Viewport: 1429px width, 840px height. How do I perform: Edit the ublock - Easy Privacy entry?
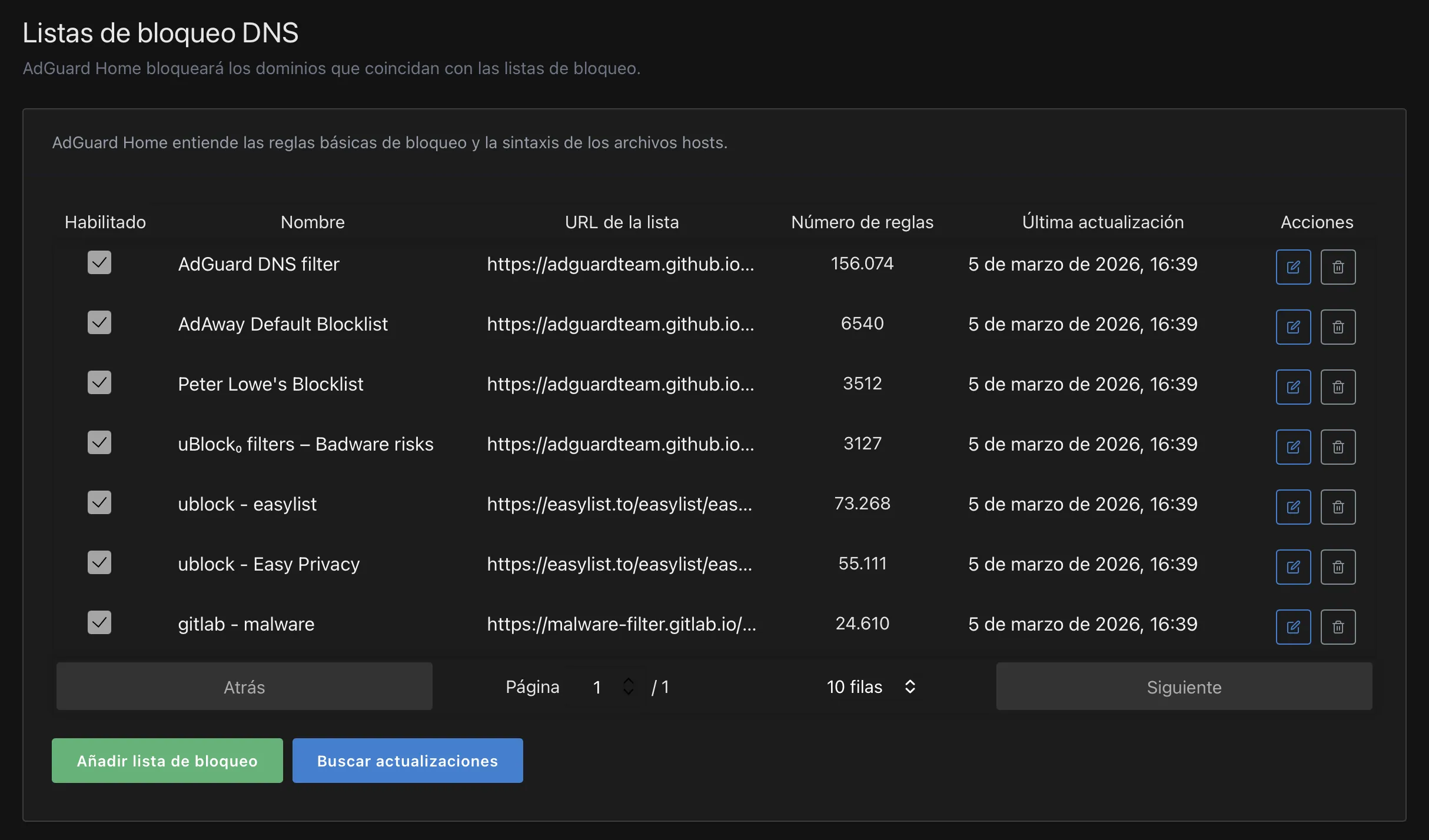1293,567
